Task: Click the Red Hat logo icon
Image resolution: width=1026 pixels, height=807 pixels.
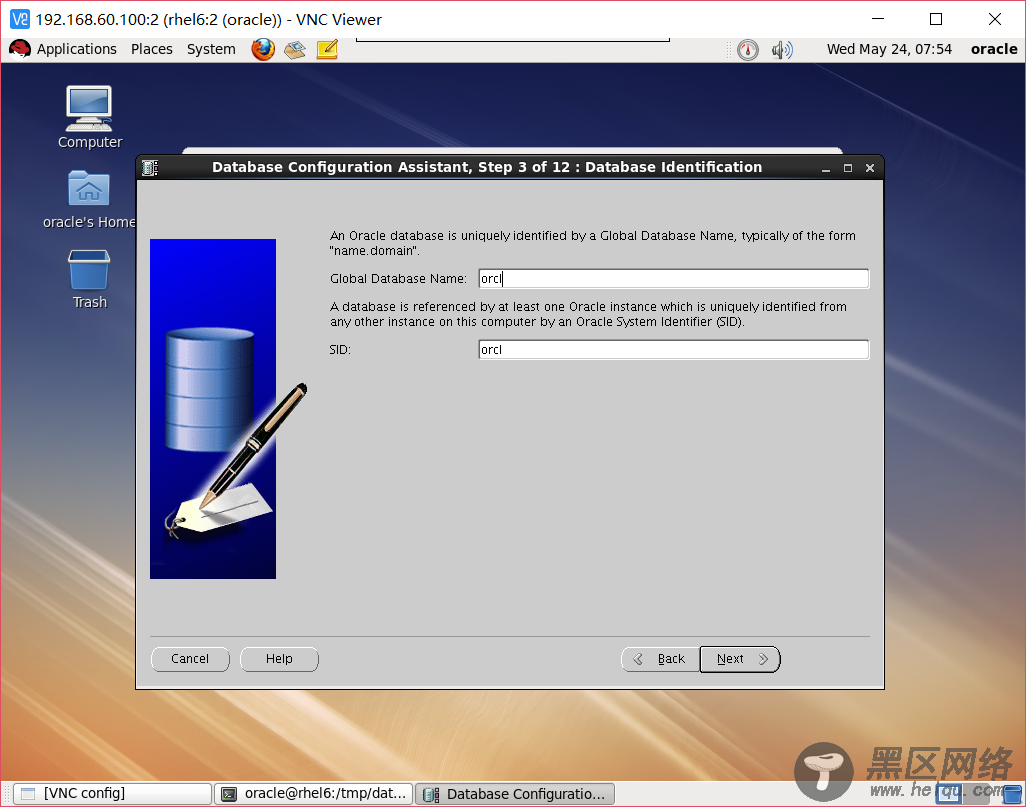Action: click(x=20, y=49)
